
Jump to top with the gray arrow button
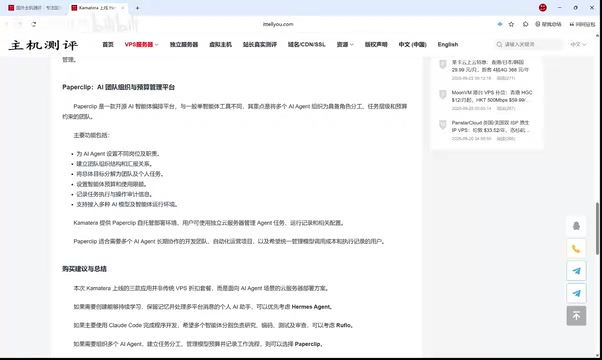[576, 315]
